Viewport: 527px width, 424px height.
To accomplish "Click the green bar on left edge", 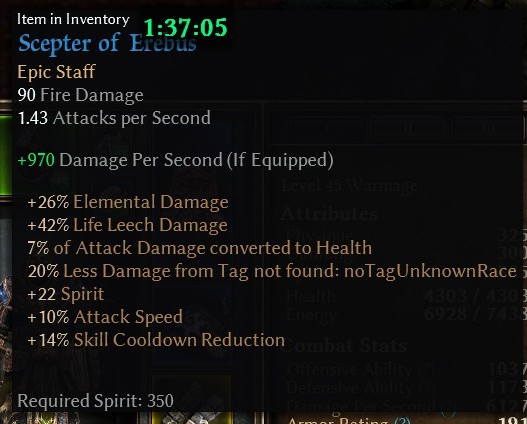I will pyautogui.click(x=6, y=155).
